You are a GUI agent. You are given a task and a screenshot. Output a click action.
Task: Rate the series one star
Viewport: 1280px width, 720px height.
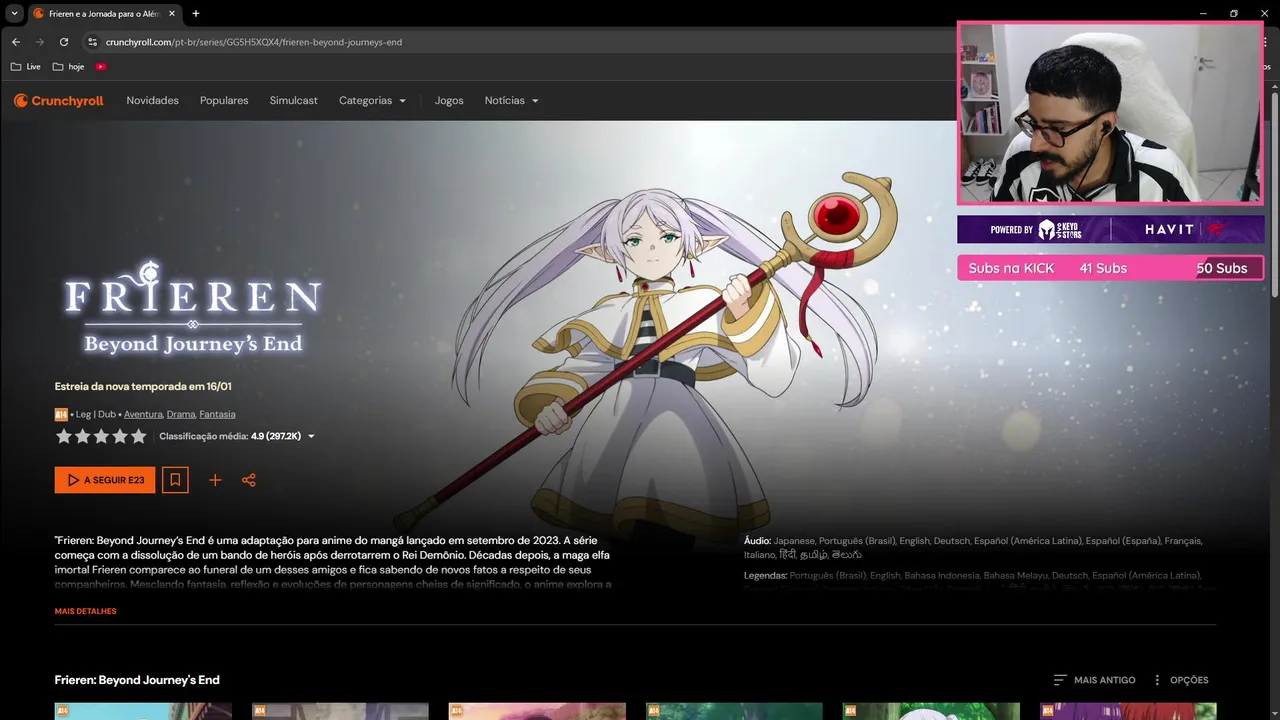click(64, 436)
